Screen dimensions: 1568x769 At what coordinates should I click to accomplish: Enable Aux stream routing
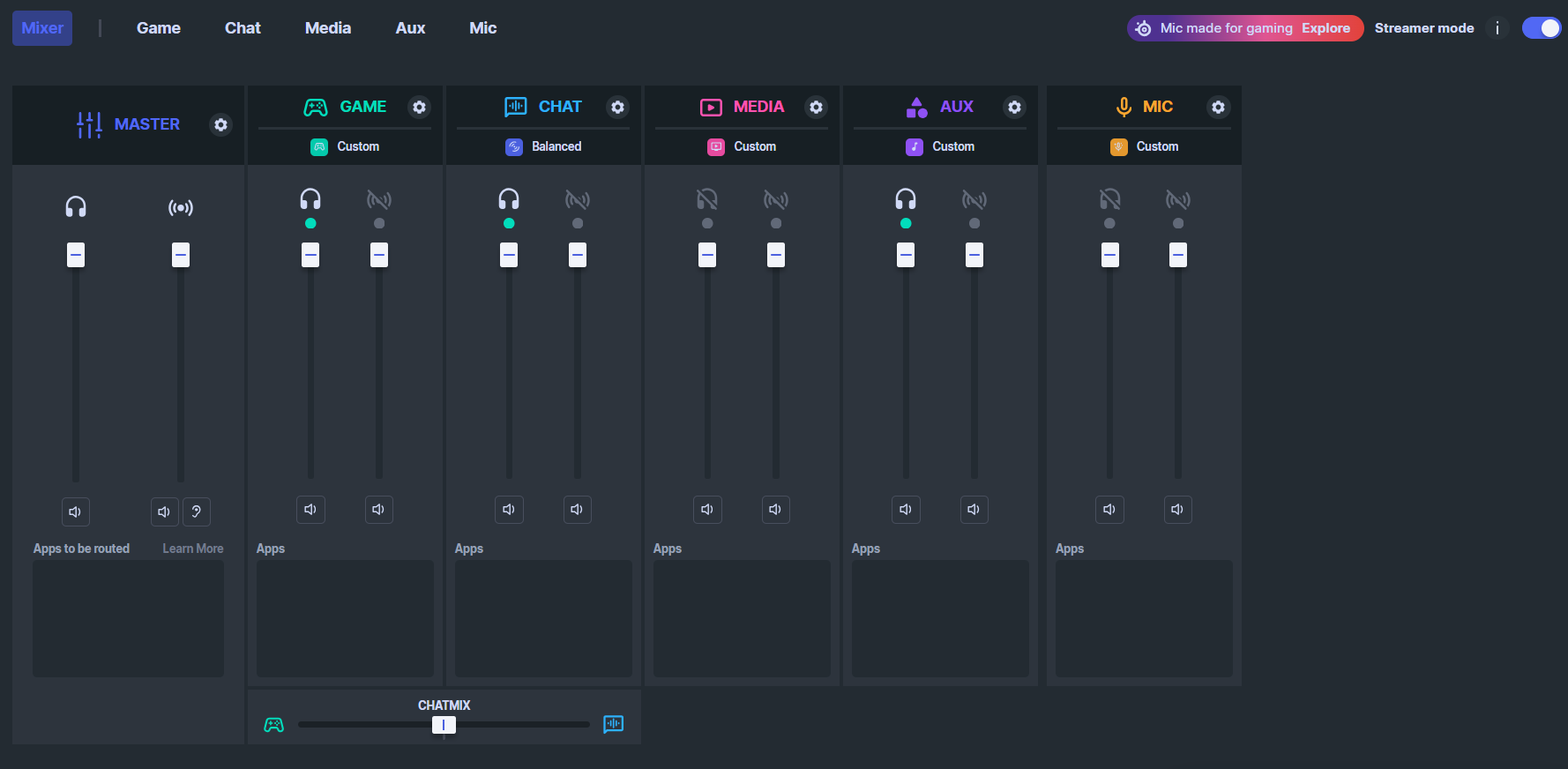click(x=974, y=199)
